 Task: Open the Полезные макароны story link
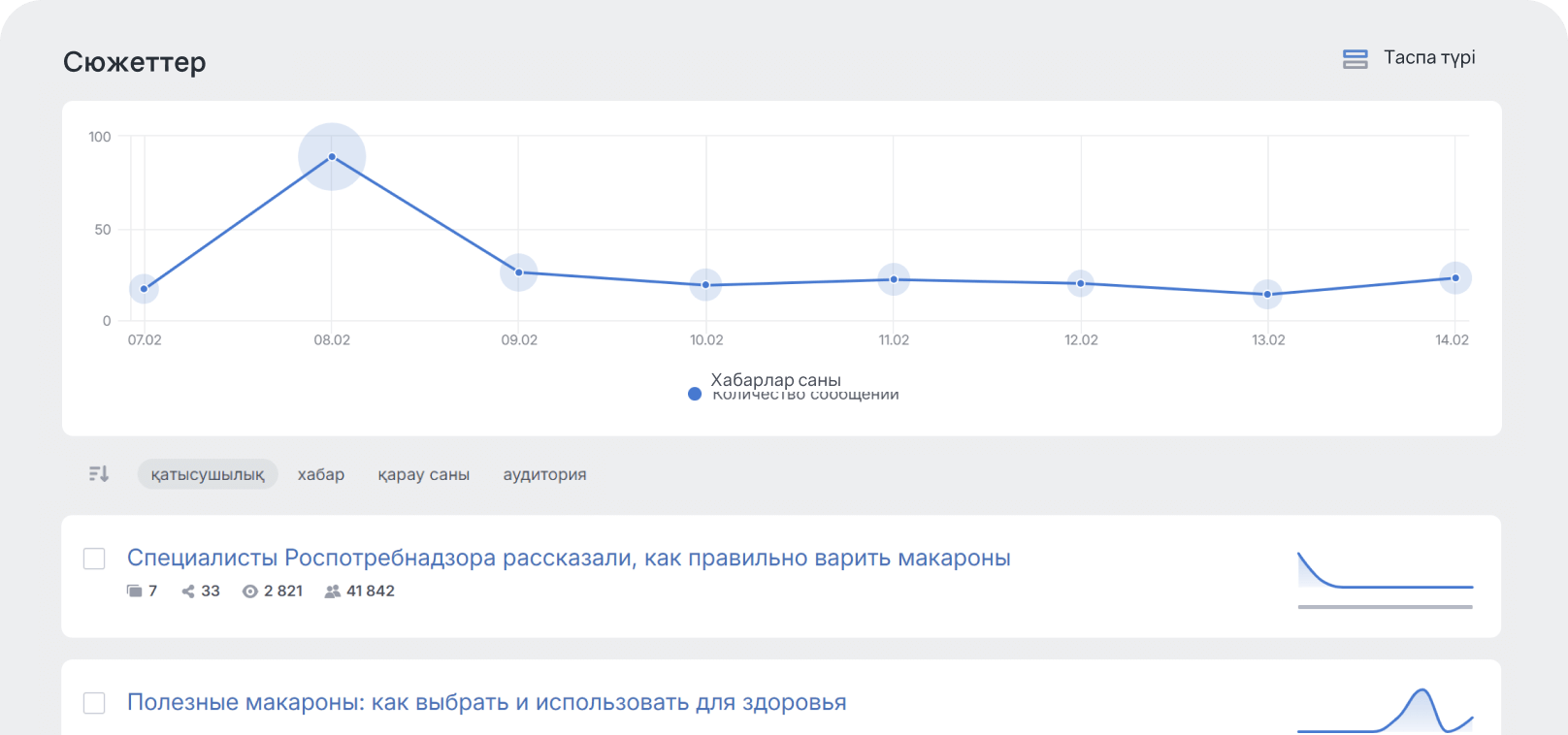487,703
